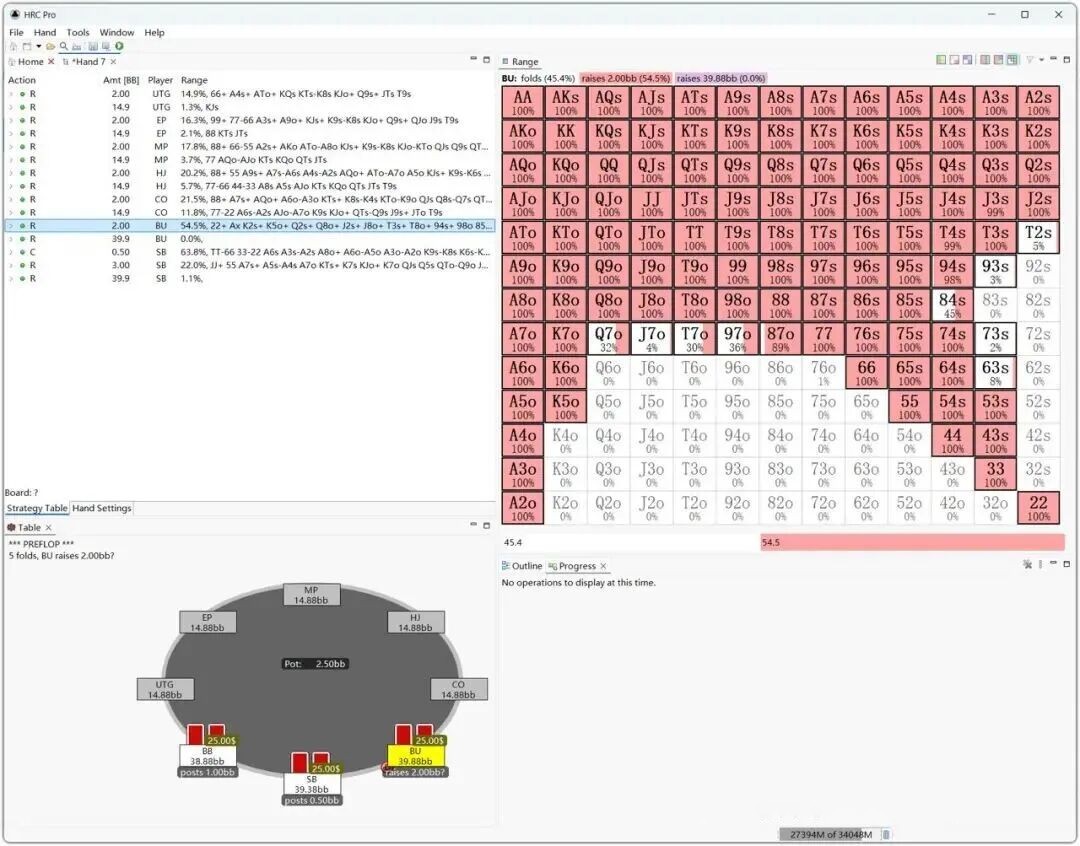Toggle the 72s hand cell in range grid
1080x846 pixels.
[1038, 339]
